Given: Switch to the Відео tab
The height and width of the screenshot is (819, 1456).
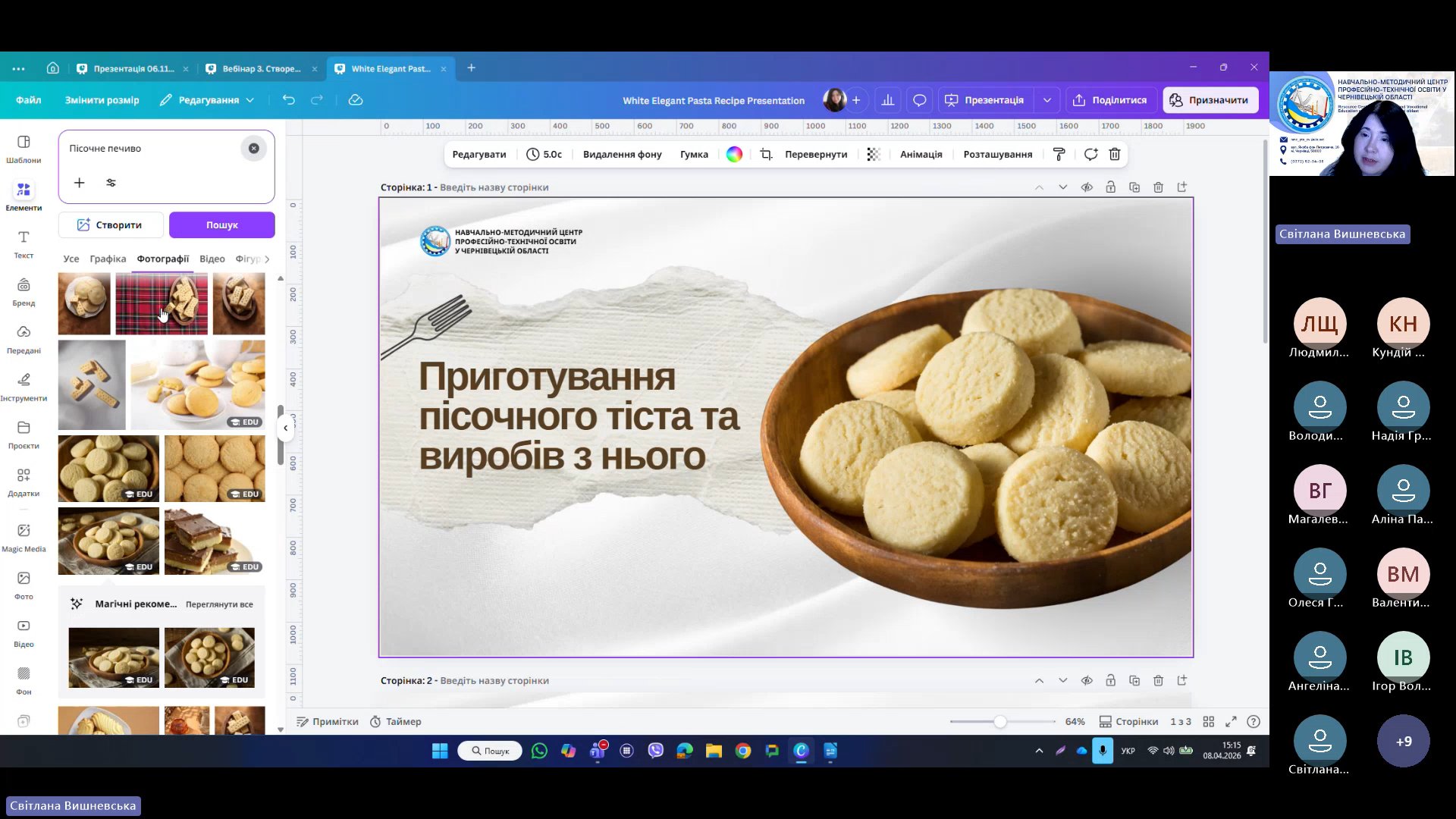Looking at the screenshot, I should point(212,259).
